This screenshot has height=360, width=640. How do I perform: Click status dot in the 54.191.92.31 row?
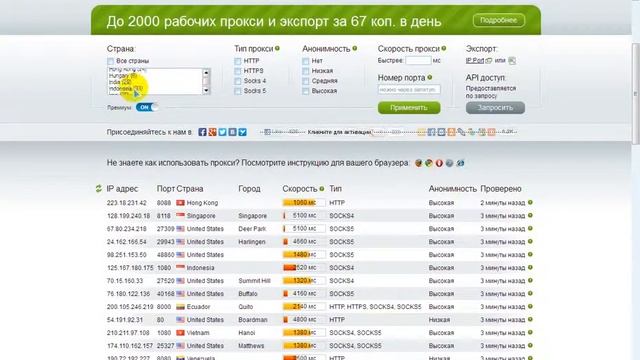[x=530, y=320]
